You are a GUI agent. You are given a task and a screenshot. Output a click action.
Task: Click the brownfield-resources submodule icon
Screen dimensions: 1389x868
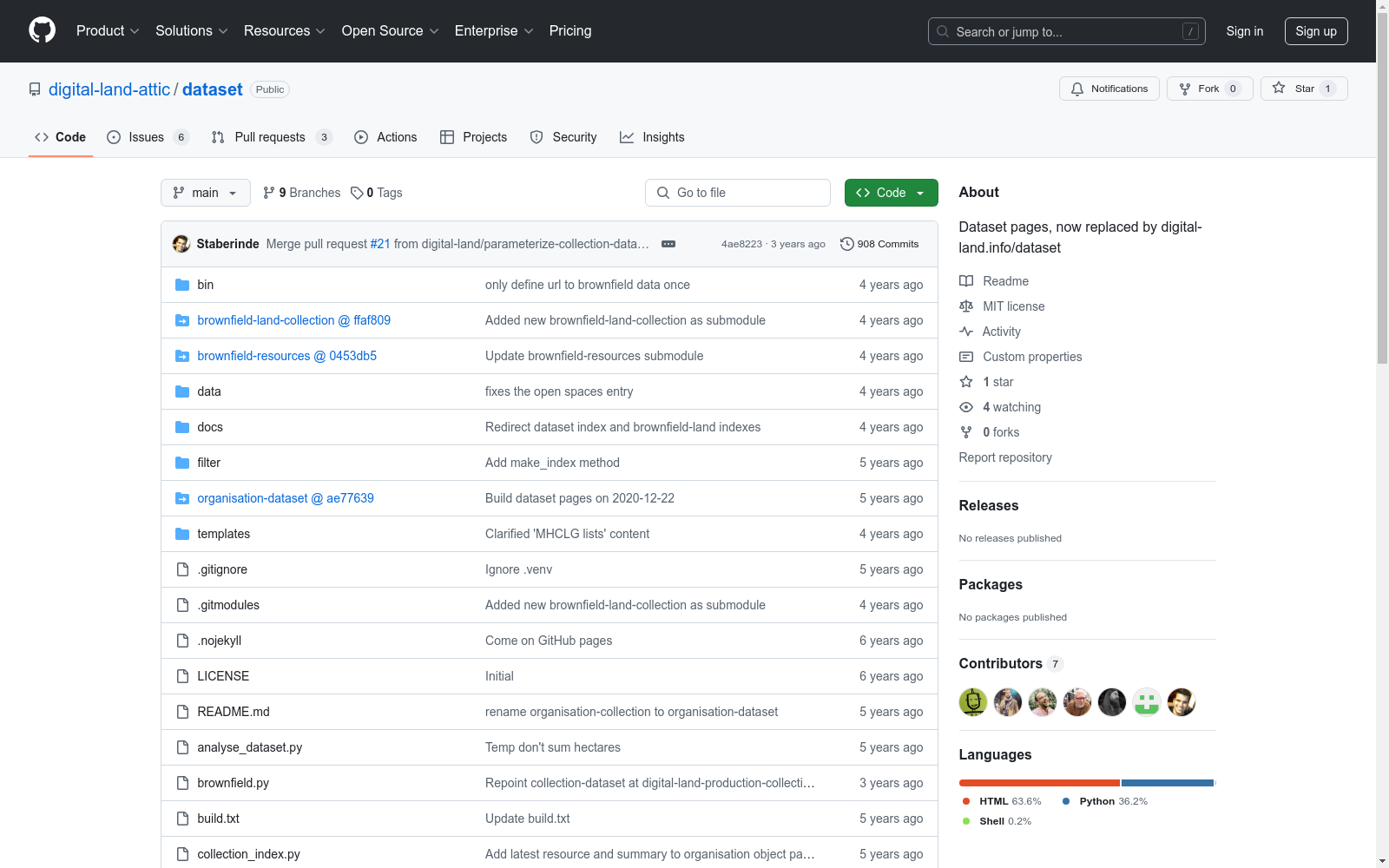pyautogui.click(x=182, y=356)
